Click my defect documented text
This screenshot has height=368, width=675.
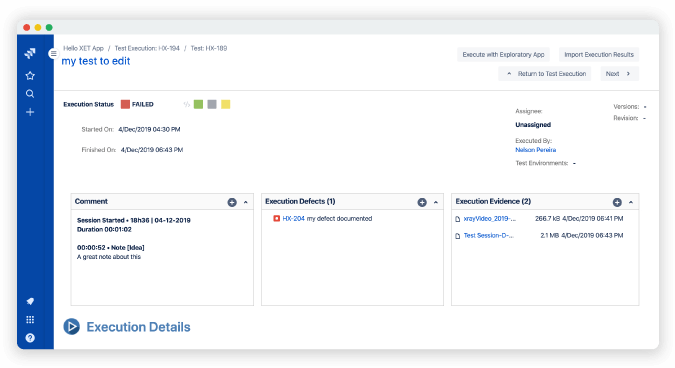click(x=339, y=219)
